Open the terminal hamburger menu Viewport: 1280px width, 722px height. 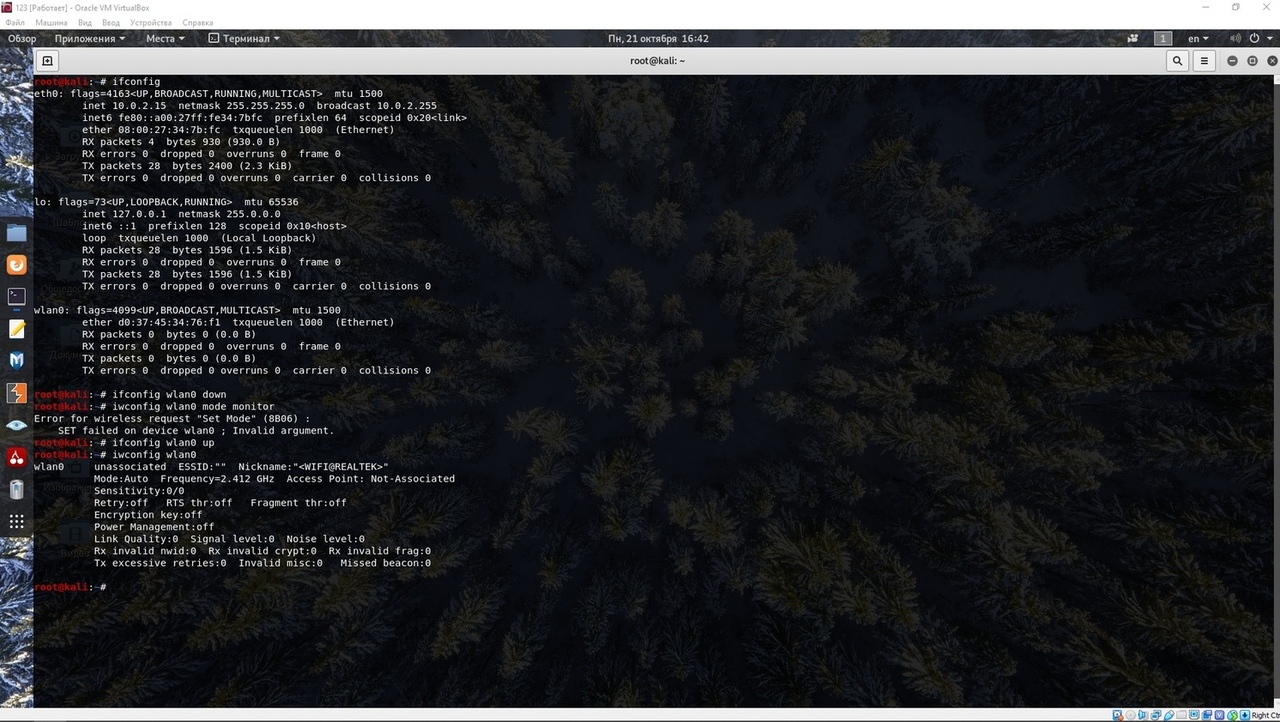tap(1204, 61)
